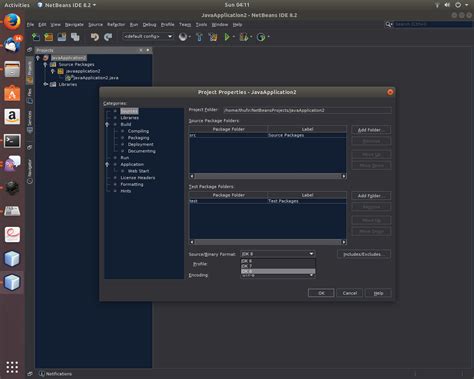The image size is (474, 379).
Task: Click OK in Project Properties
Action: pyautogui.click(x=321, y=293)
